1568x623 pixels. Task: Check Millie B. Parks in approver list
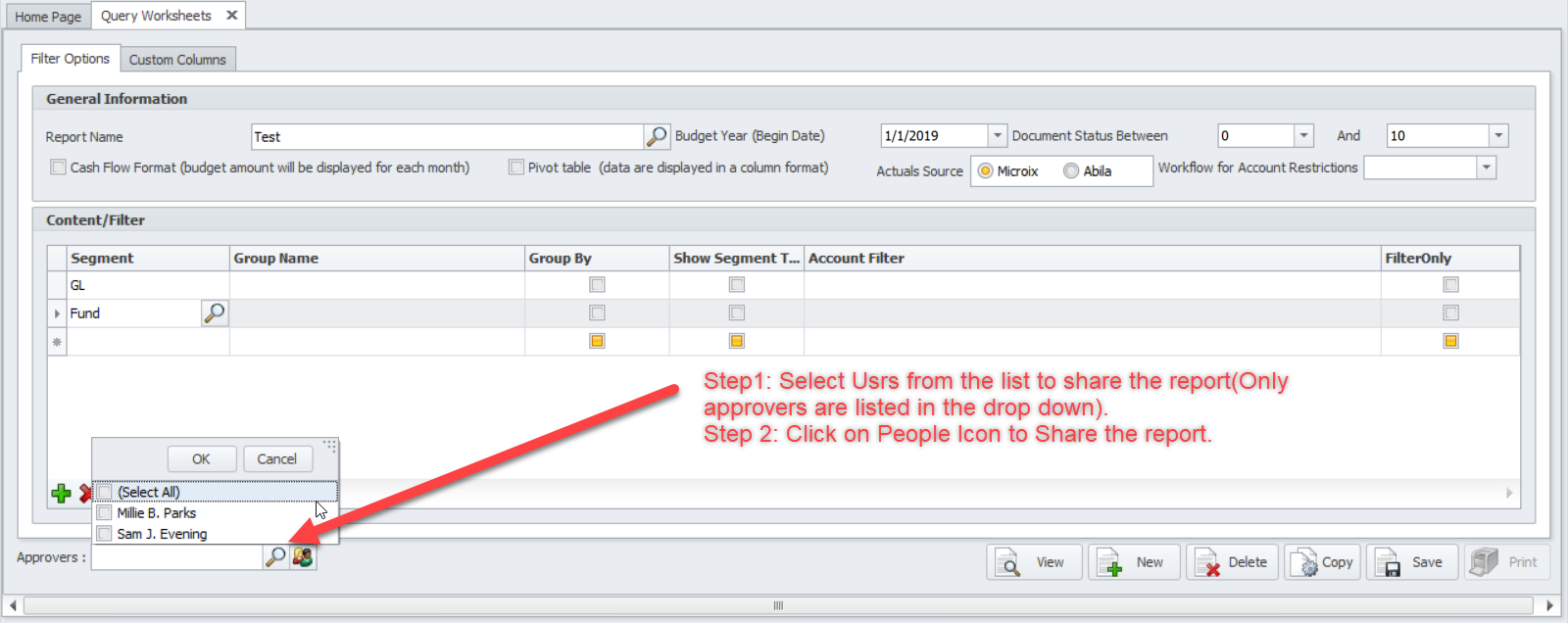click(x=105, y=513)
